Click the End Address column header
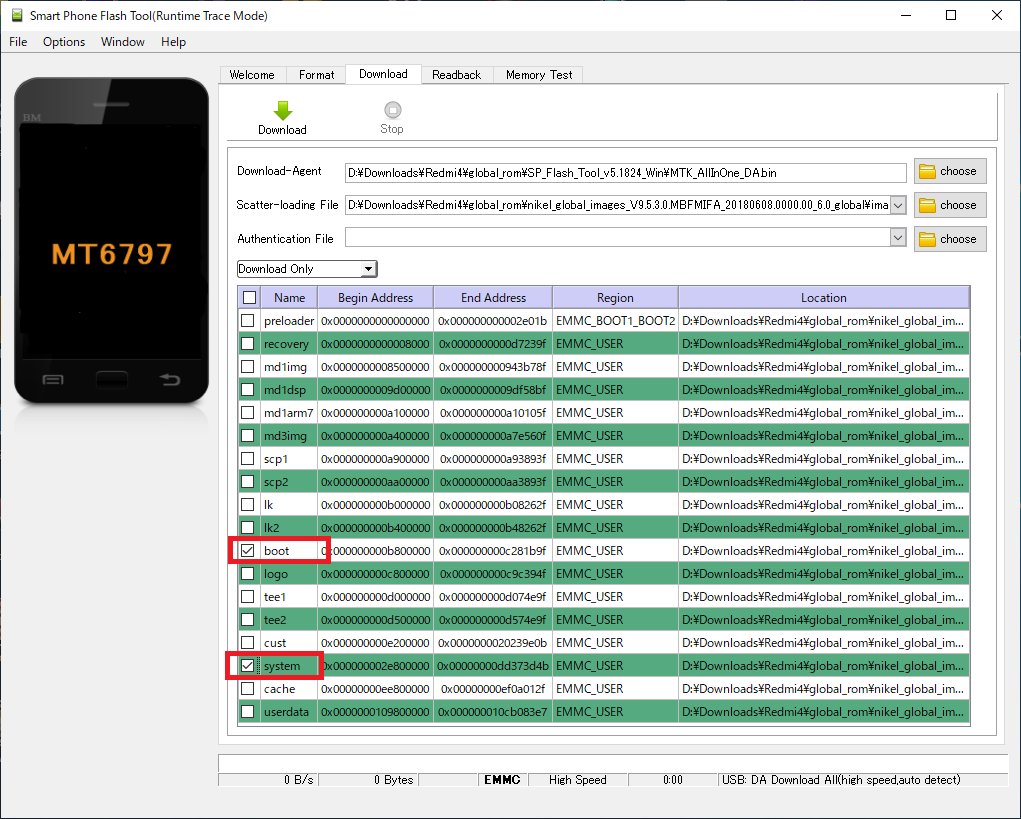 (493, 298)
